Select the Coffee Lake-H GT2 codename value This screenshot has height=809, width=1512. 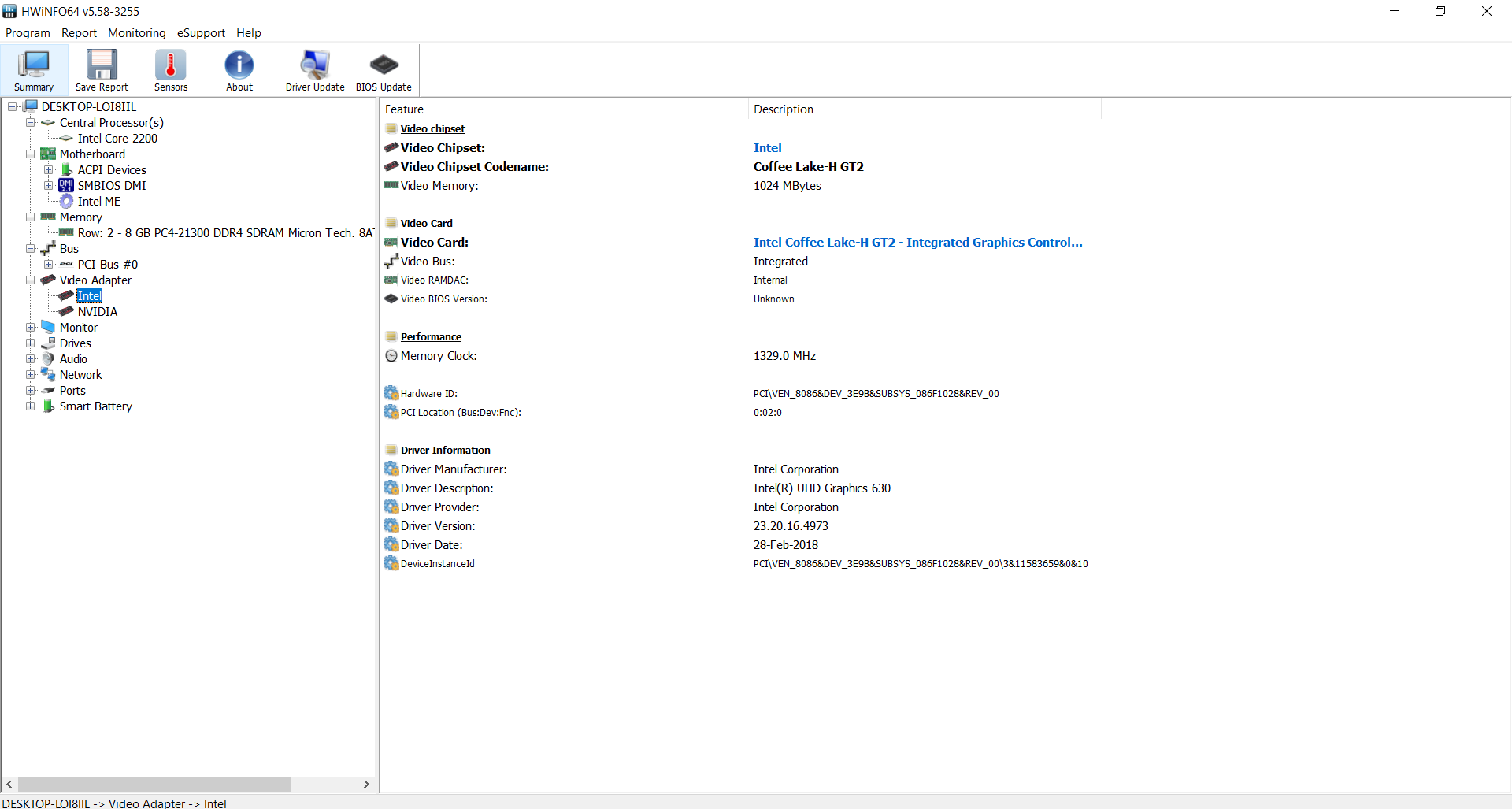click(x=809, y=167)
